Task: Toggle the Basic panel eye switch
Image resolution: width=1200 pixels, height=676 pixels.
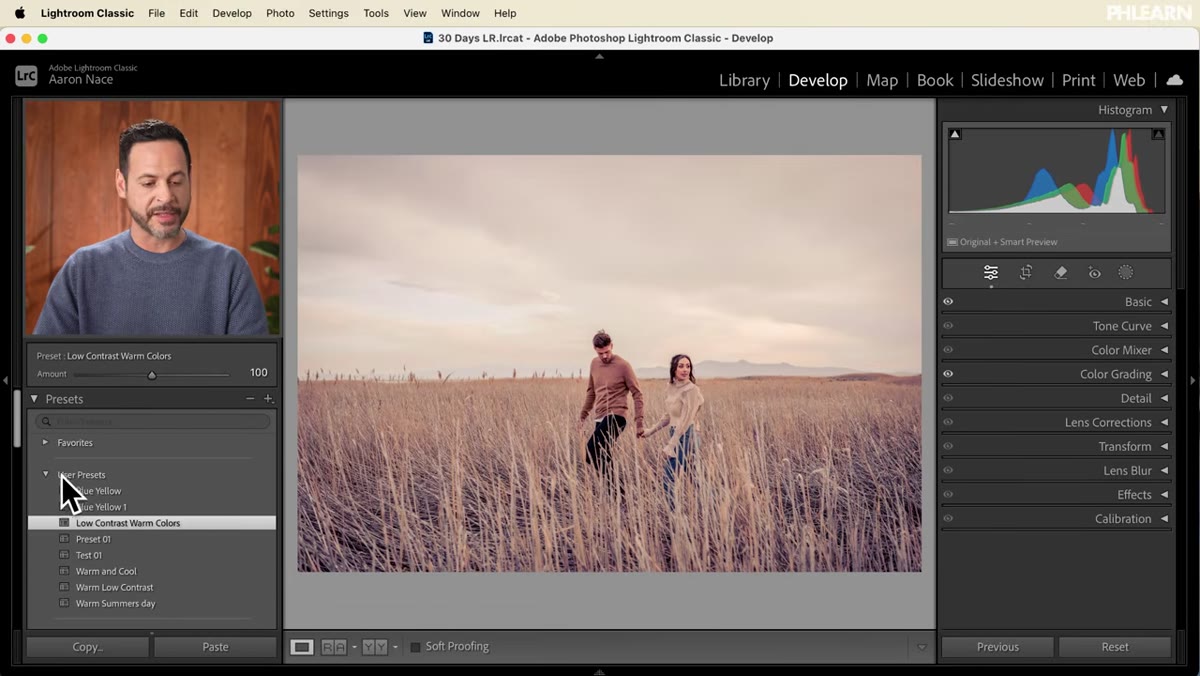Action: pos(948,302)
